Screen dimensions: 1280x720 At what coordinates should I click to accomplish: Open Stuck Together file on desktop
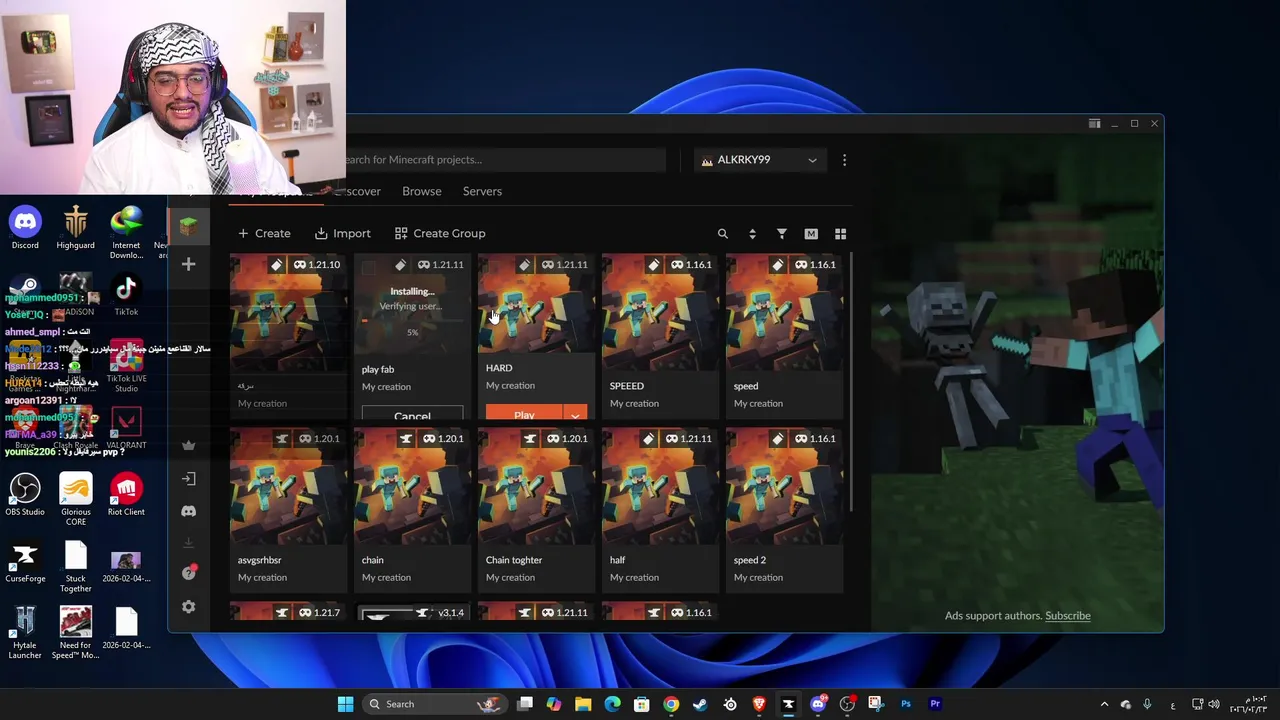tap(75, 567)
